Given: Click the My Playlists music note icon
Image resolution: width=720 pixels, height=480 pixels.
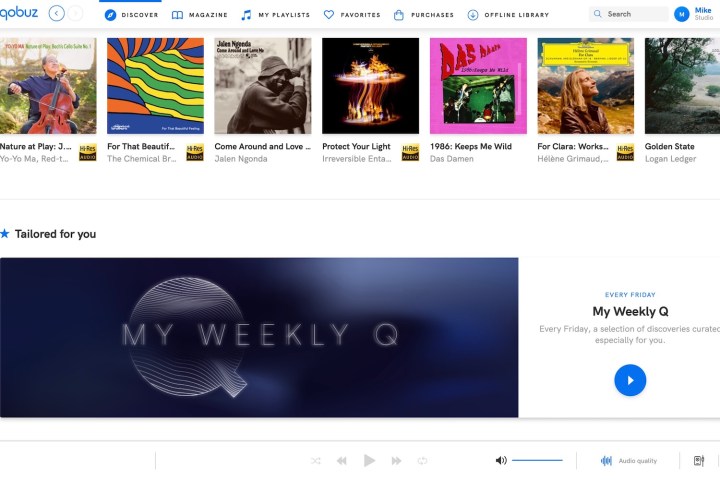Looking at the screenshot, I should 247,15.
